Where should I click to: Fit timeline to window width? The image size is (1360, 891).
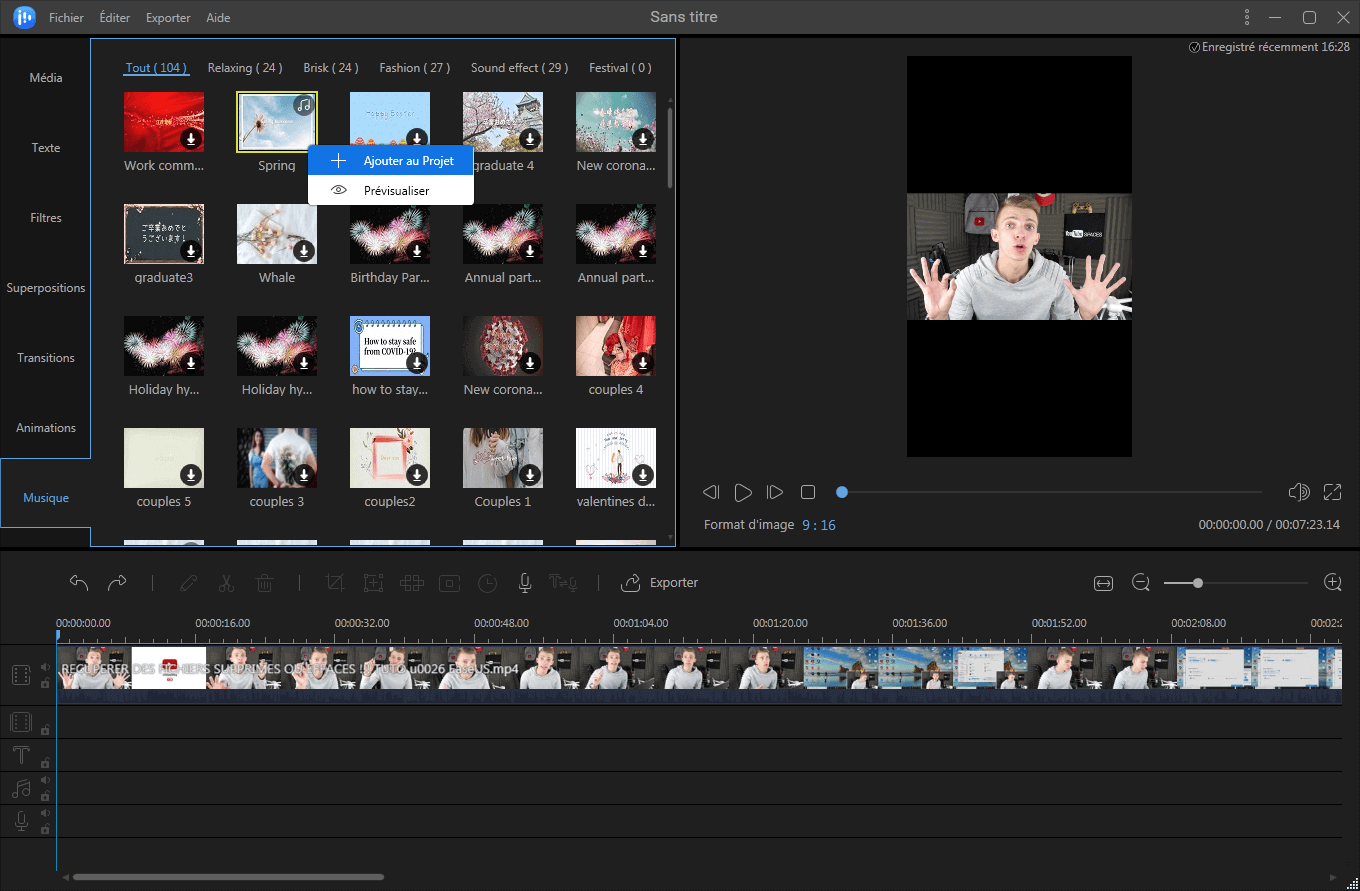[1103, 583]
